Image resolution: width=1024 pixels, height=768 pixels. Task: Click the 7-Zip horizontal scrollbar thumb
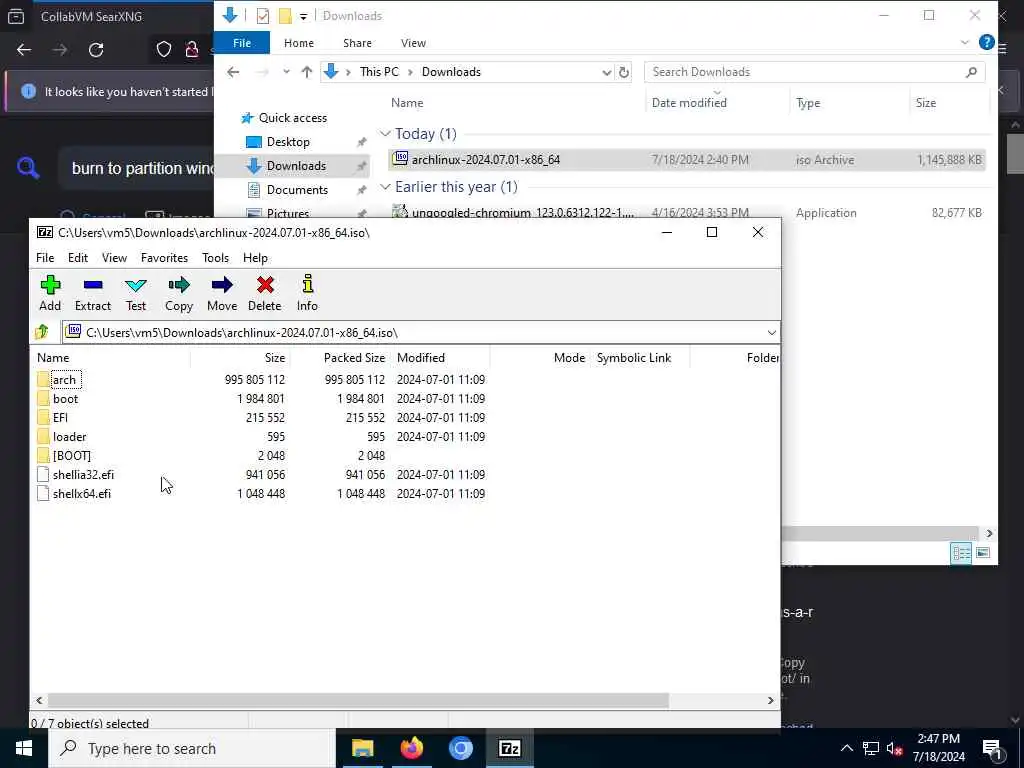coord(359,701)
